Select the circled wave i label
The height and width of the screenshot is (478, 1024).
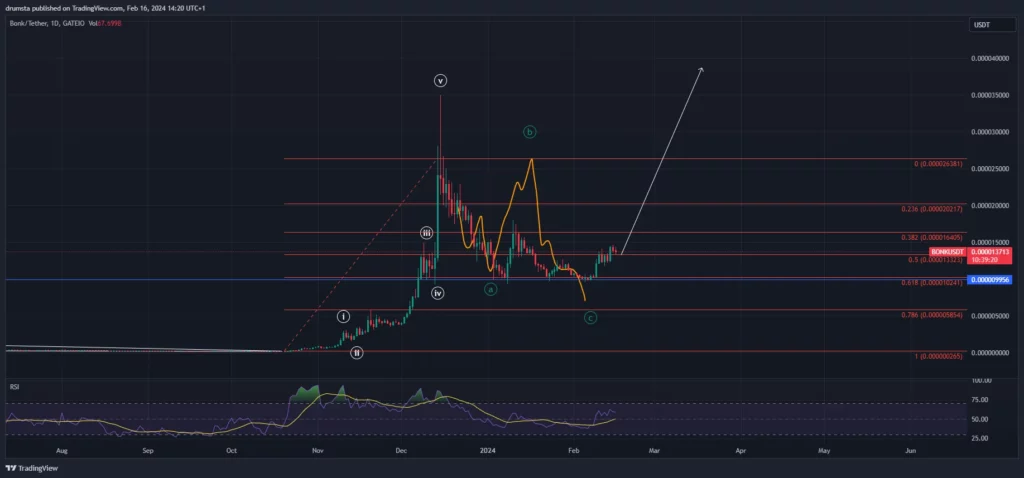(343, 316)
